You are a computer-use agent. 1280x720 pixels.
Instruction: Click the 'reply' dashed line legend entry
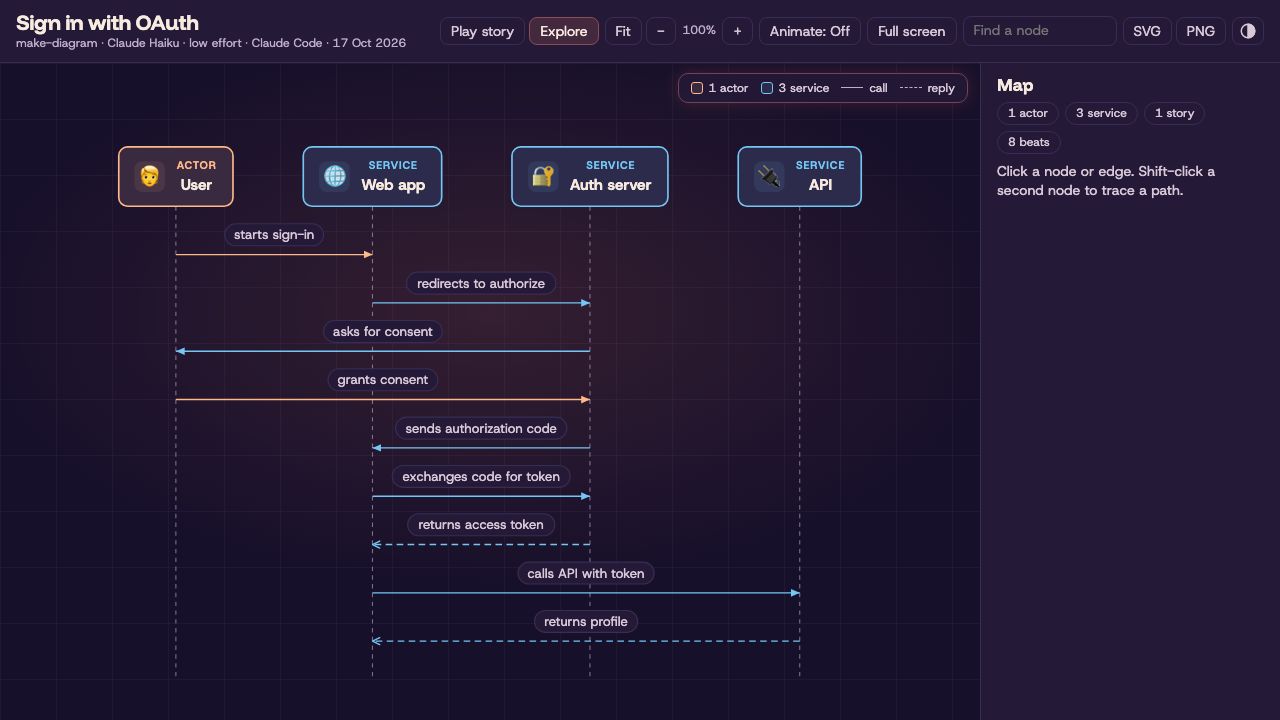coord(927,88)
